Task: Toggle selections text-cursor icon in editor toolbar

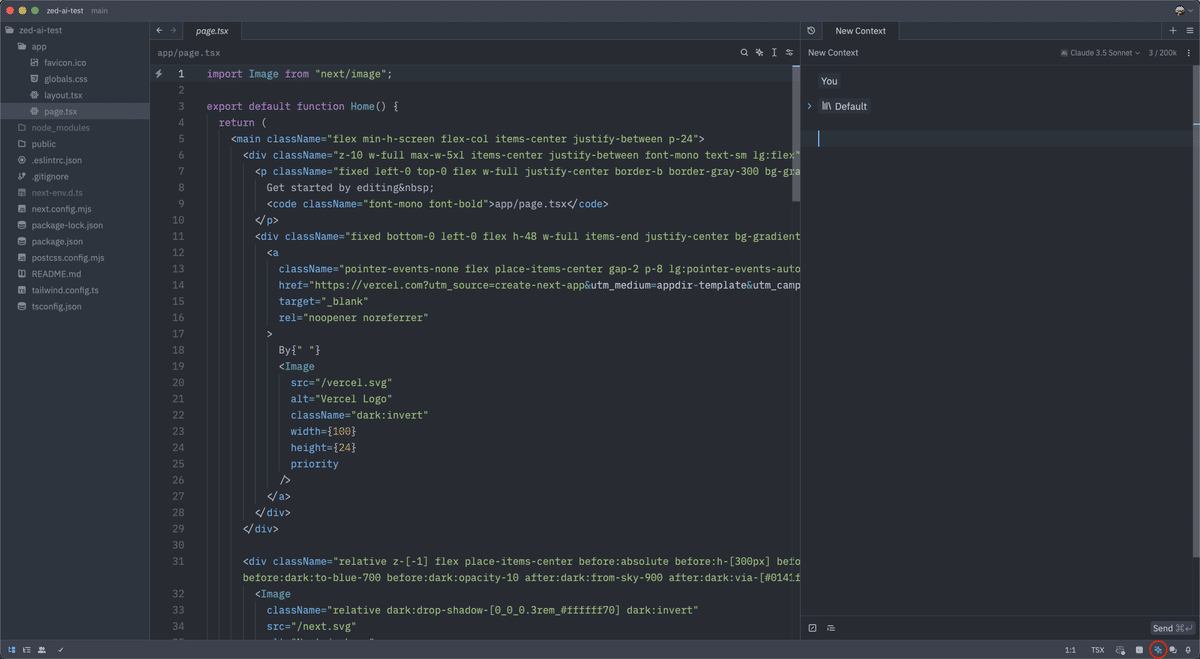Action: pyautogui.click(x=774, y=52)
